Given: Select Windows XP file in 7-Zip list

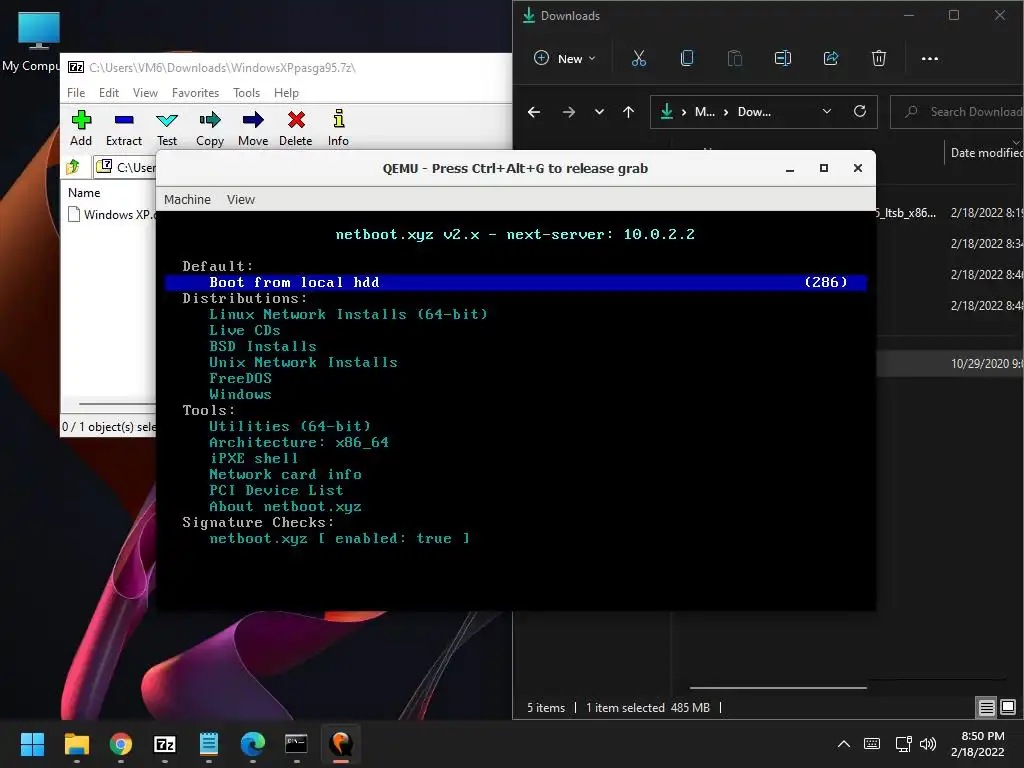Looking at the screenshot, I should (x=110, y=214).
